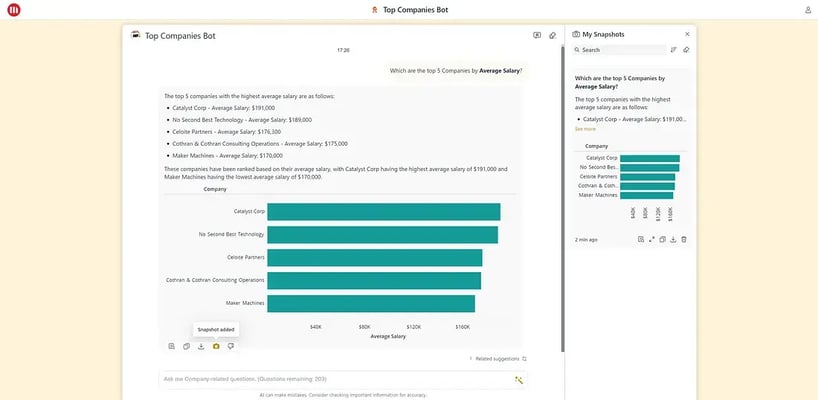The height and width of the screenshot is (400, 818).
Task: Close the My Snapshots panel
Action: [687, 34]
